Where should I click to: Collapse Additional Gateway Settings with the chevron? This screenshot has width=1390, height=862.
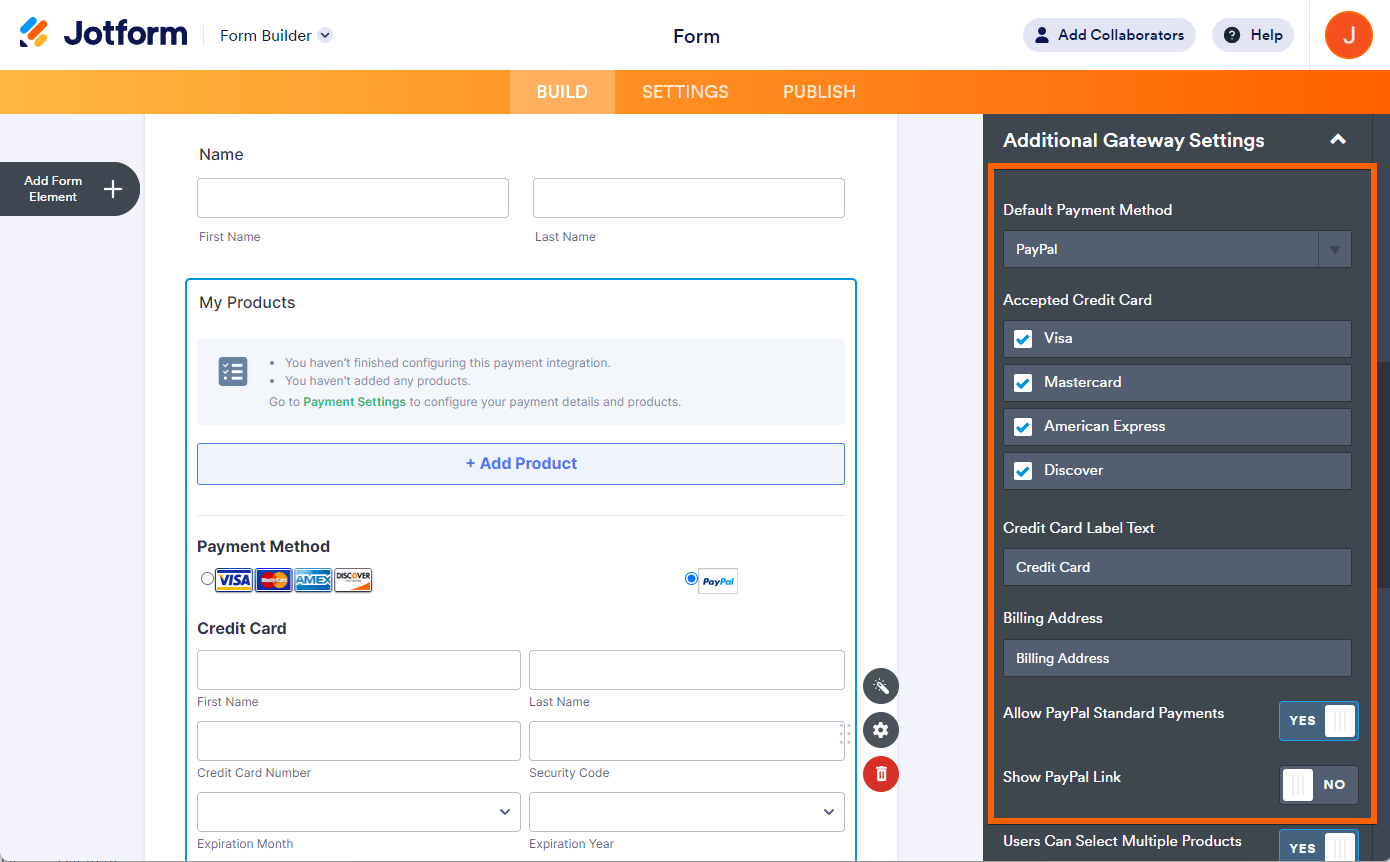click(x=1338, y=140)
